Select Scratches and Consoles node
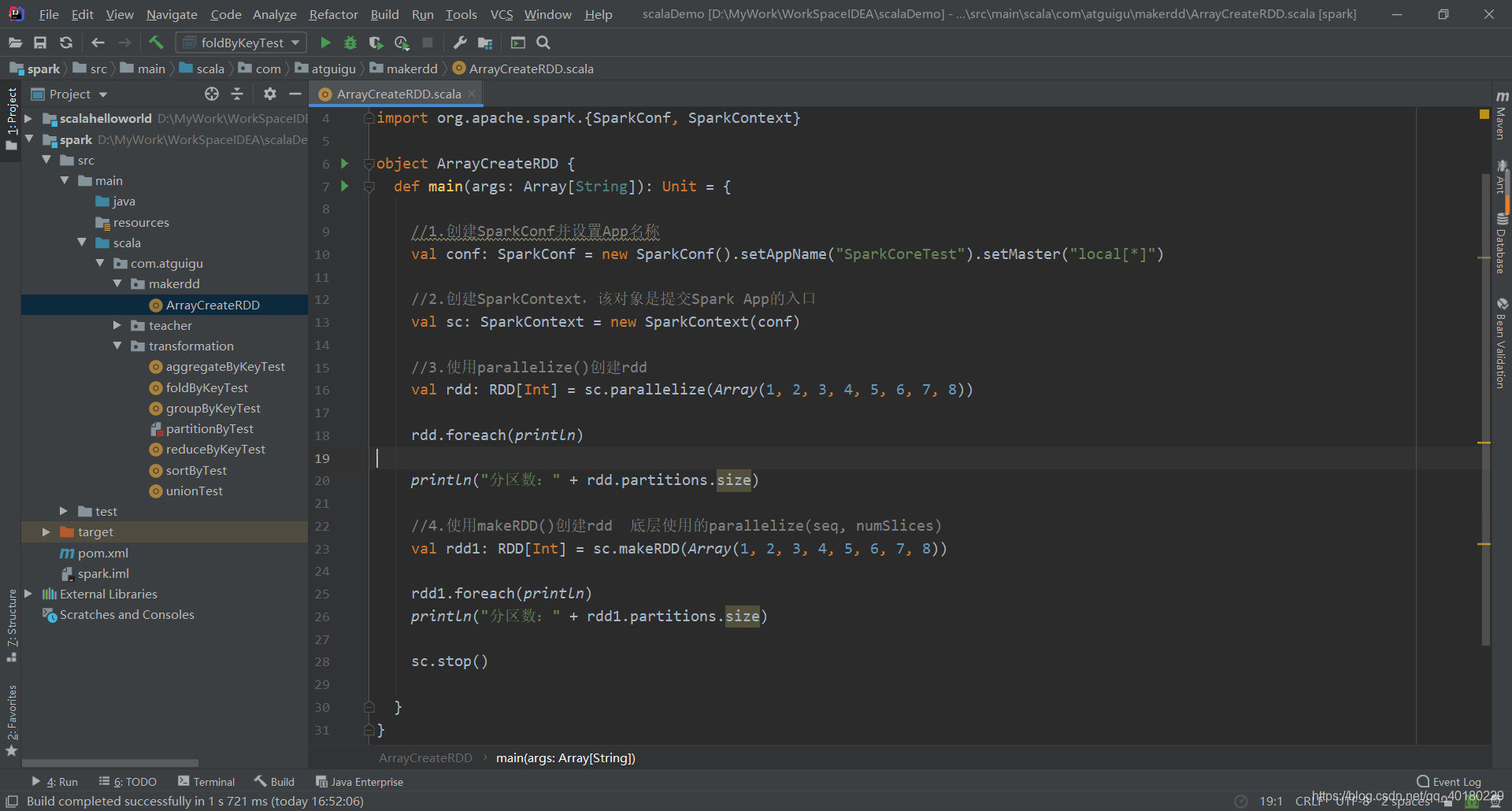Viewport: 1512px width, 811px height. [x=118, y=614]
